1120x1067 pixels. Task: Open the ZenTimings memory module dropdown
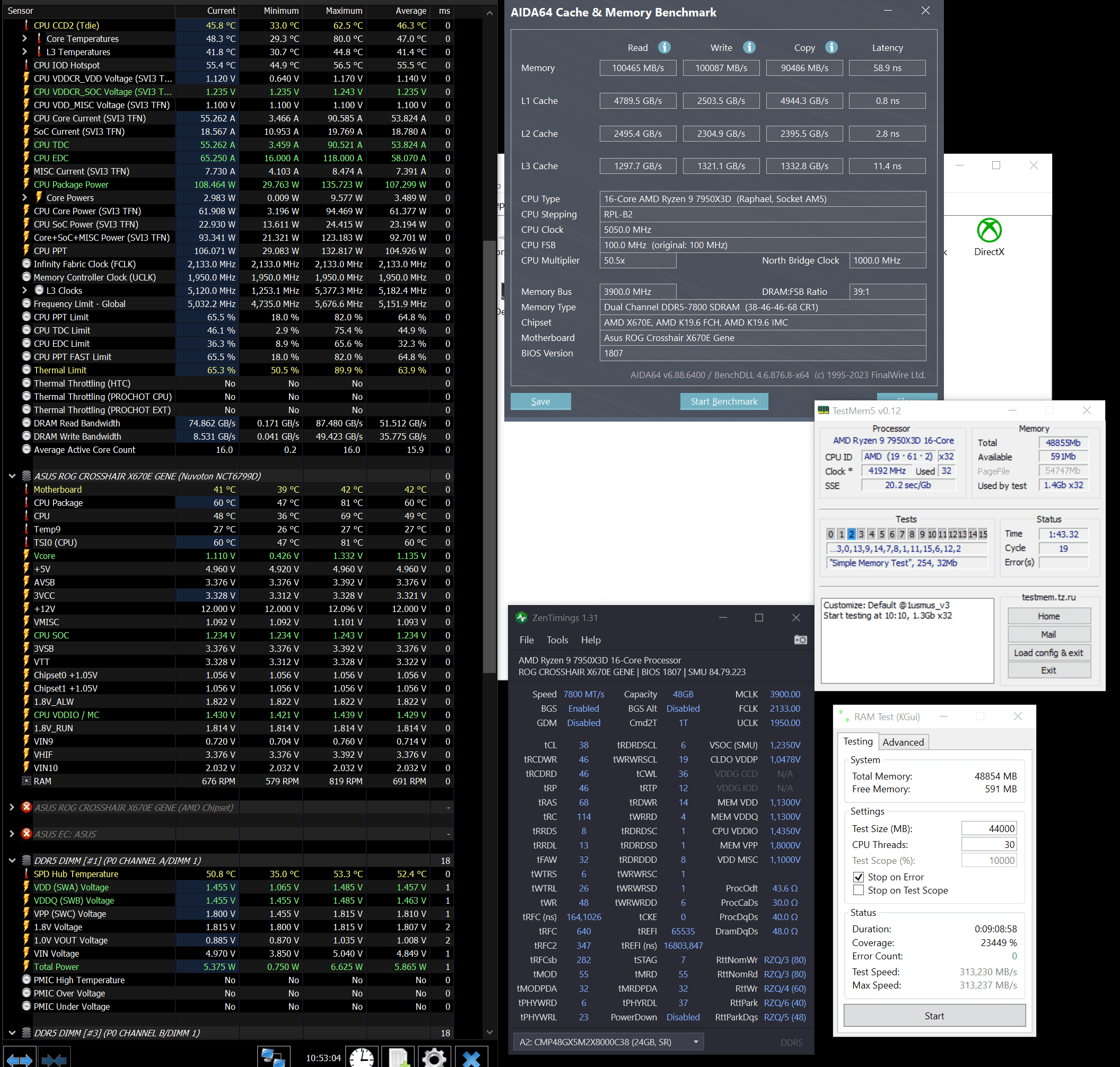click(695, 1042)
